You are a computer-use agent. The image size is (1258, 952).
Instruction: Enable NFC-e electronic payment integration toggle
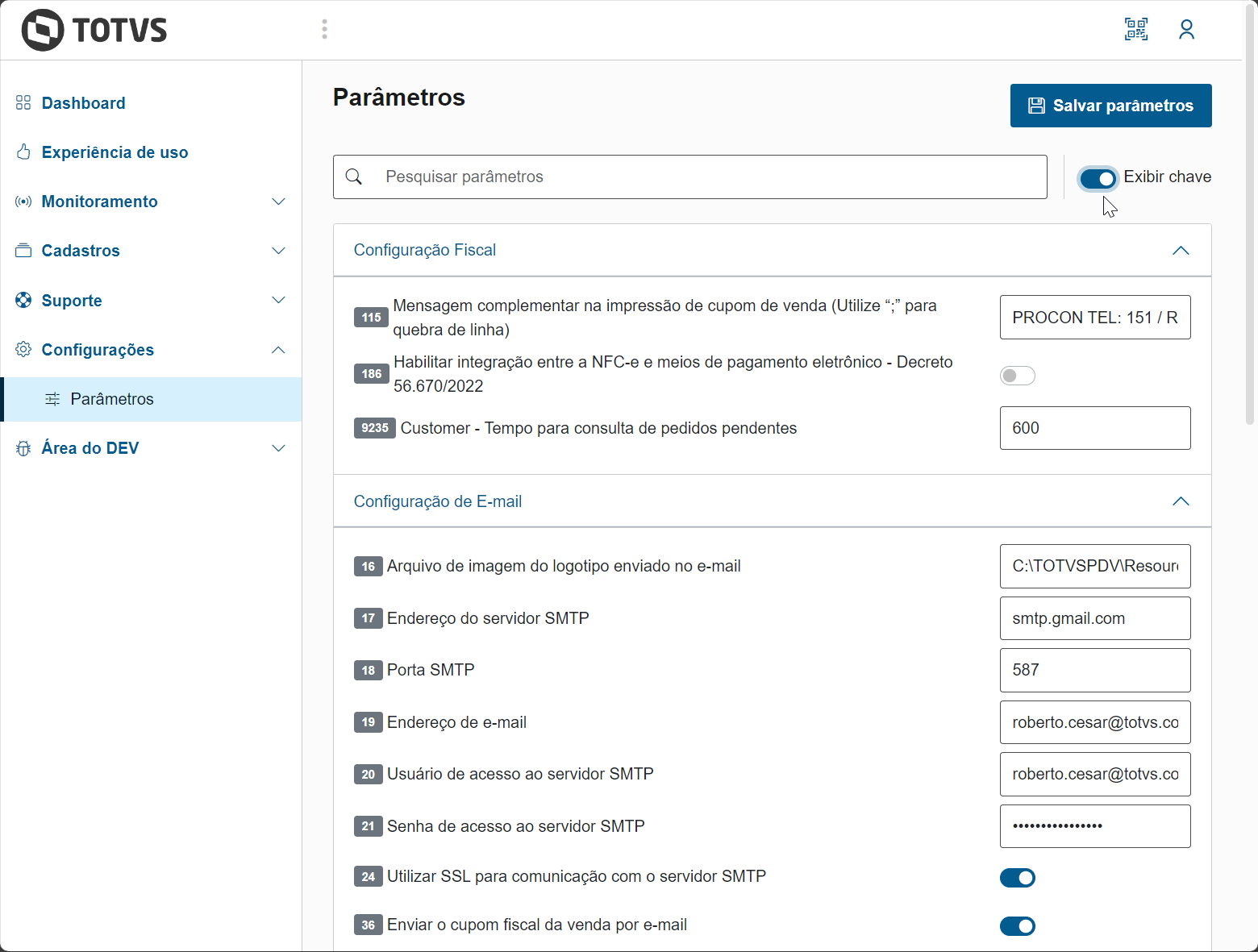pyautogui.click(x=1017, y=376)
